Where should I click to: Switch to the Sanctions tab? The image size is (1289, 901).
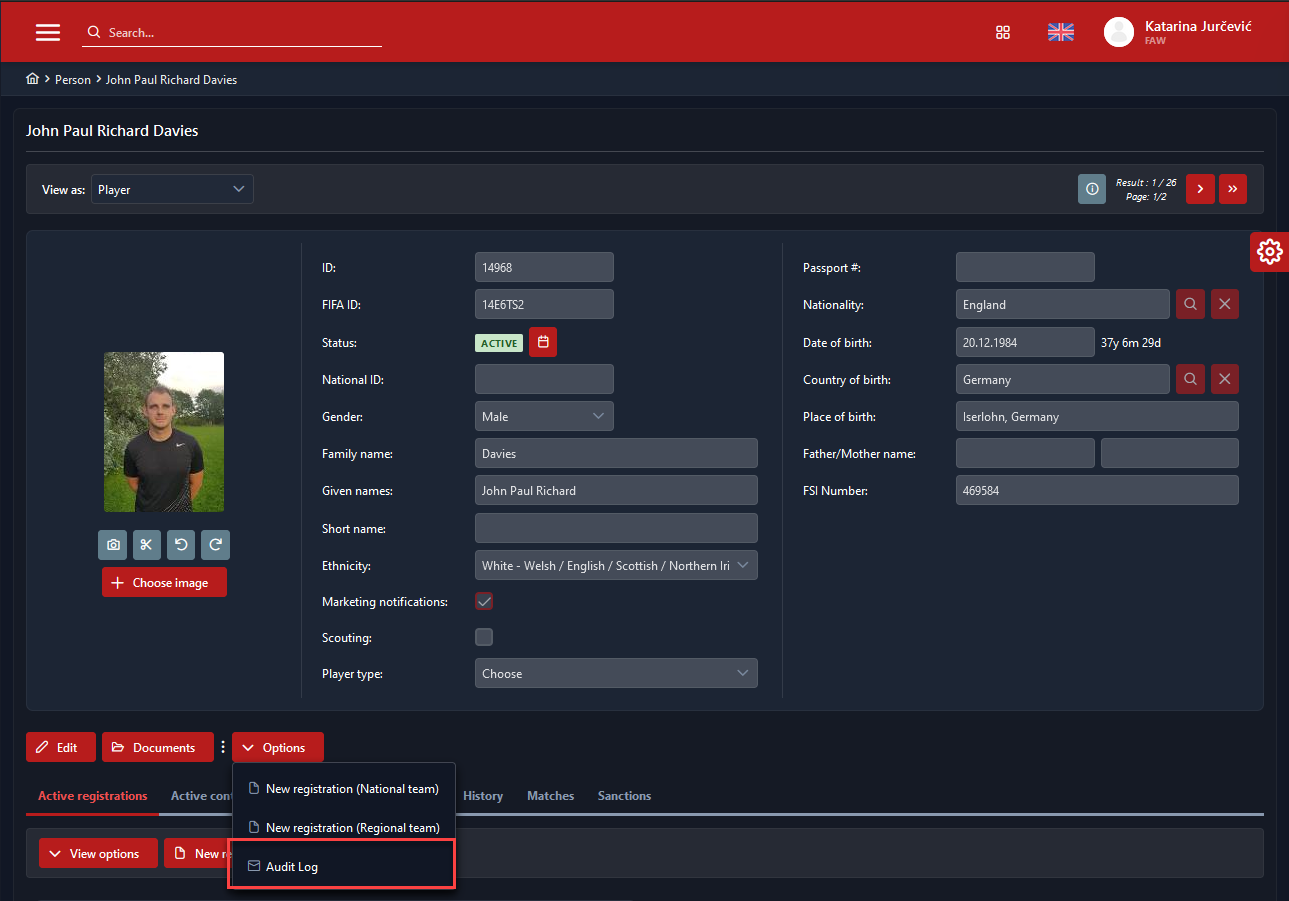click(x=624, y=796)
